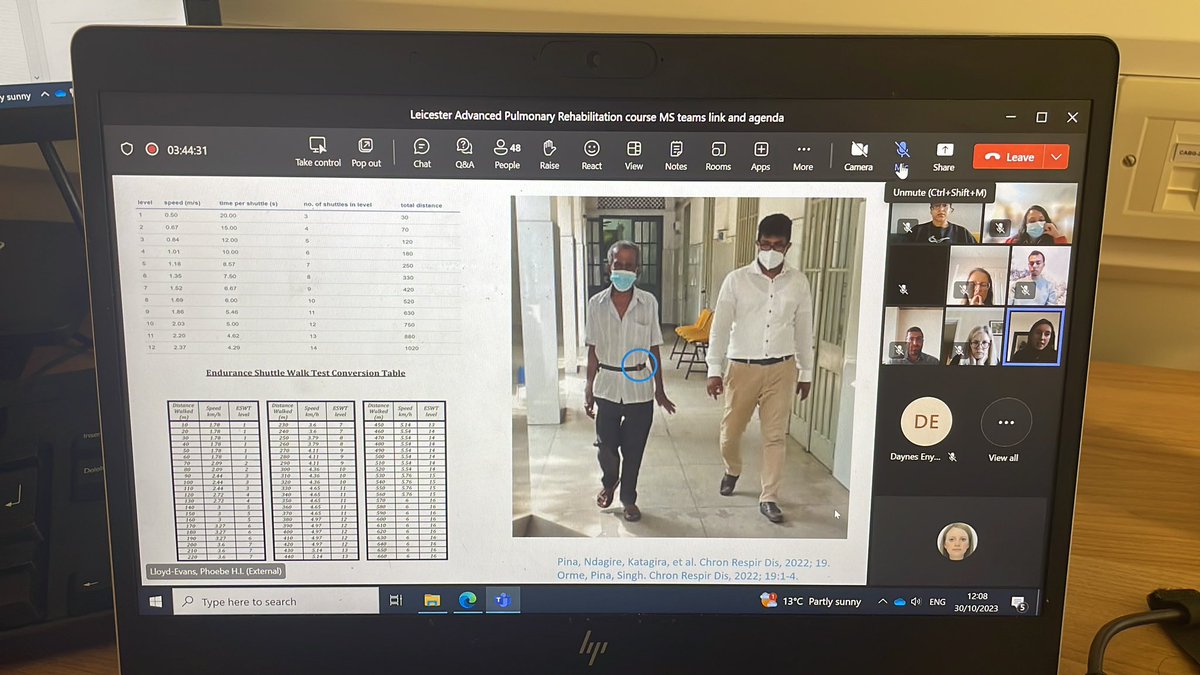
Task: Click the privacy shield icon
Action: 127,149
